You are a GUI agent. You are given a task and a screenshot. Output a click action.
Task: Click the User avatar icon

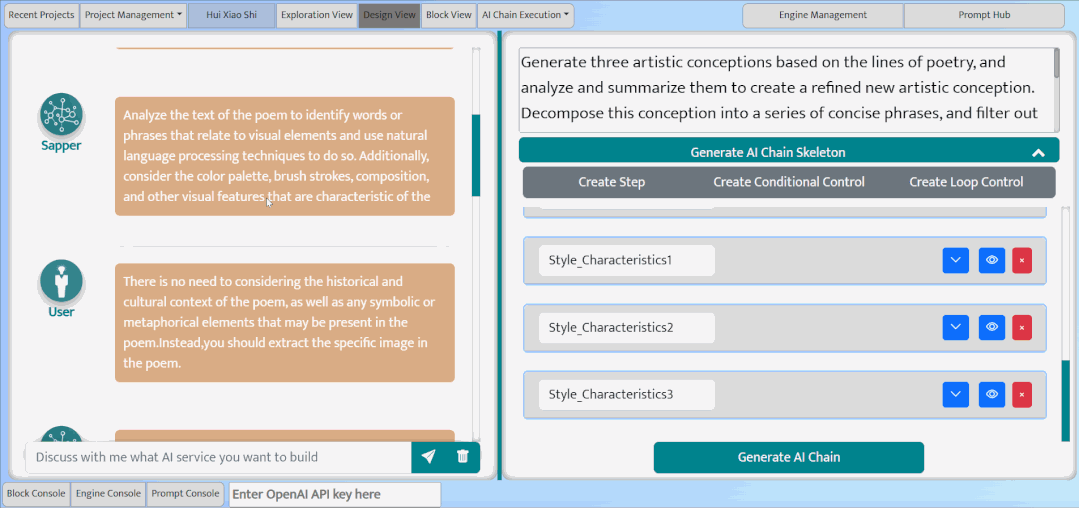coord(61,281)
